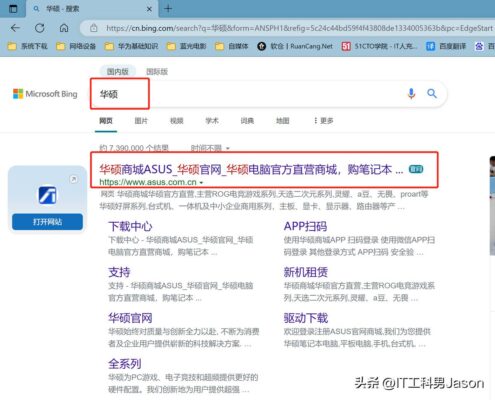Click the 官方 badge beside result title
495x400 pixels.
(416, 169)
